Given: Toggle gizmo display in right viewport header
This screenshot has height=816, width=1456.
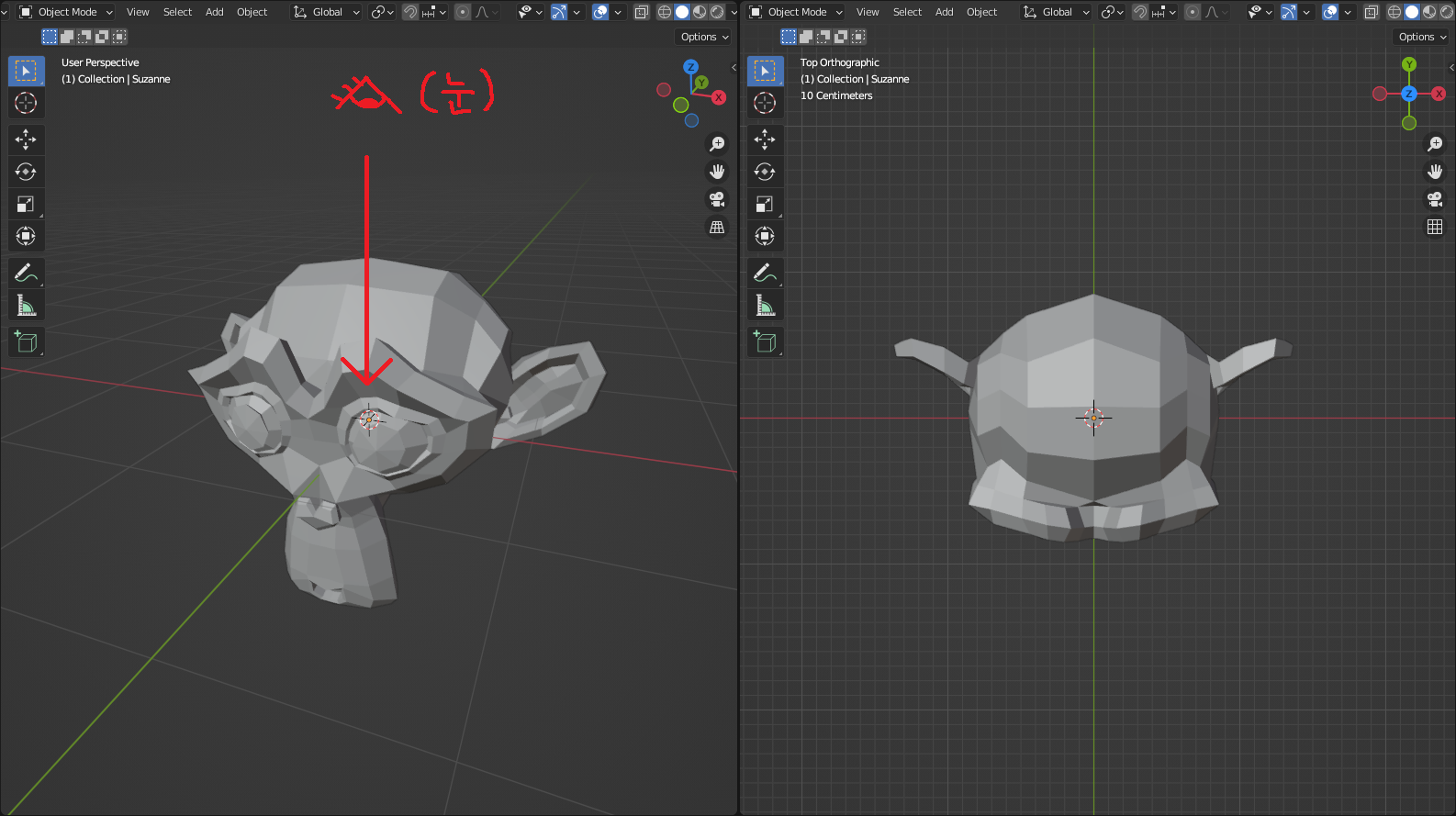Looking at the screenshot, I should (x=1289, y=12).
